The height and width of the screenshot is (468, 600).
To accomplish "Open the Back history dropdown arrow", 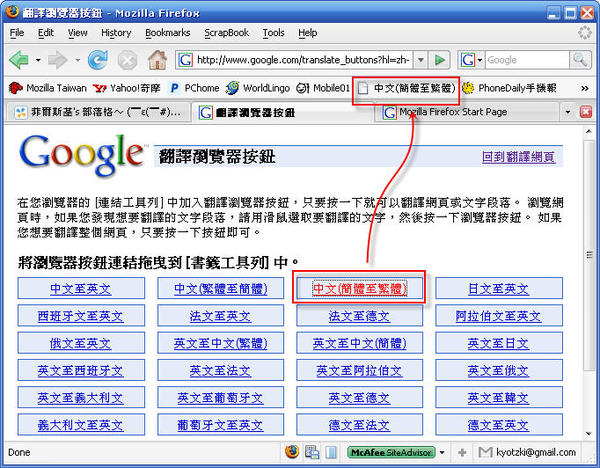I will [x=38, y=60].
